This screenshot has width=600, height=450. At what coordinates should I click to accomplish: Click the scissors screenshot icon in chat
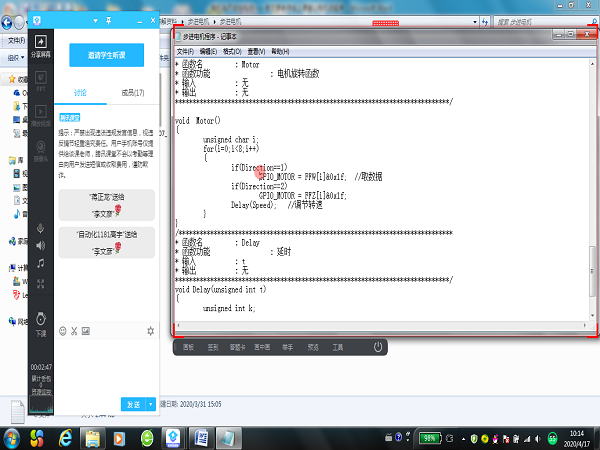pos(75,331)
